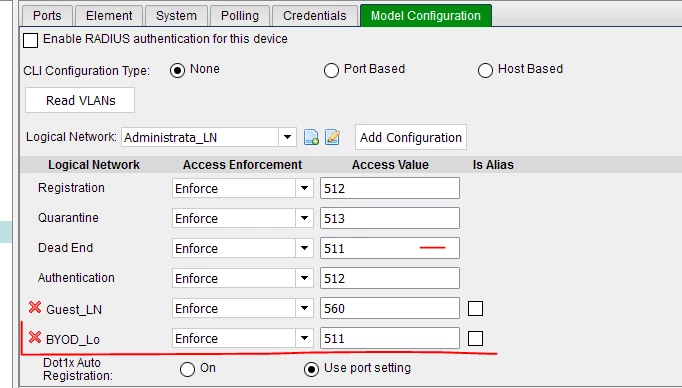682x388 pixels.
Task: Remove the Guest_LN row via red X
Action: pyautogui.click(x=35, y=308)
